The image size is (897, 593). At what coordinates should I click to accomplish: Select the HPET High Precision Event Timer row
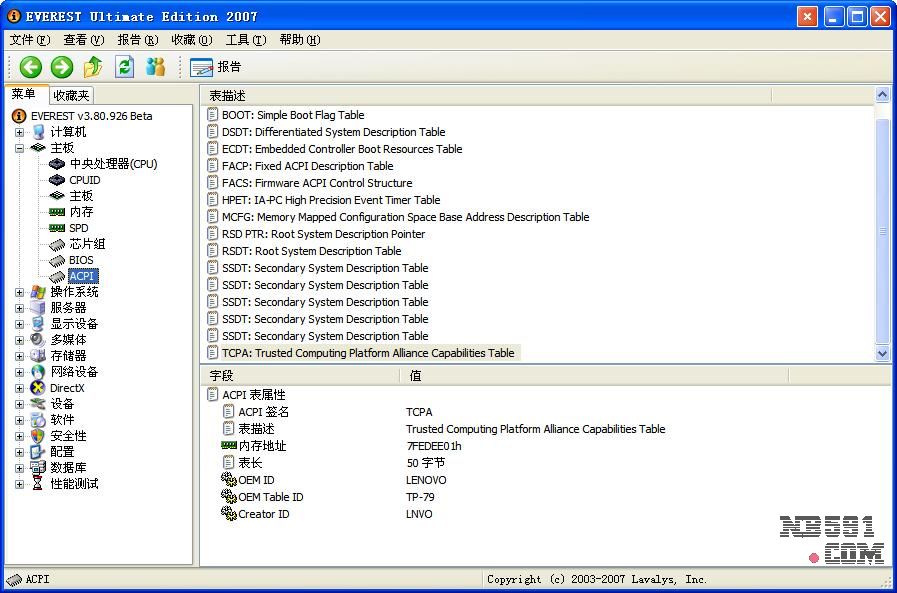coord(330,200)
